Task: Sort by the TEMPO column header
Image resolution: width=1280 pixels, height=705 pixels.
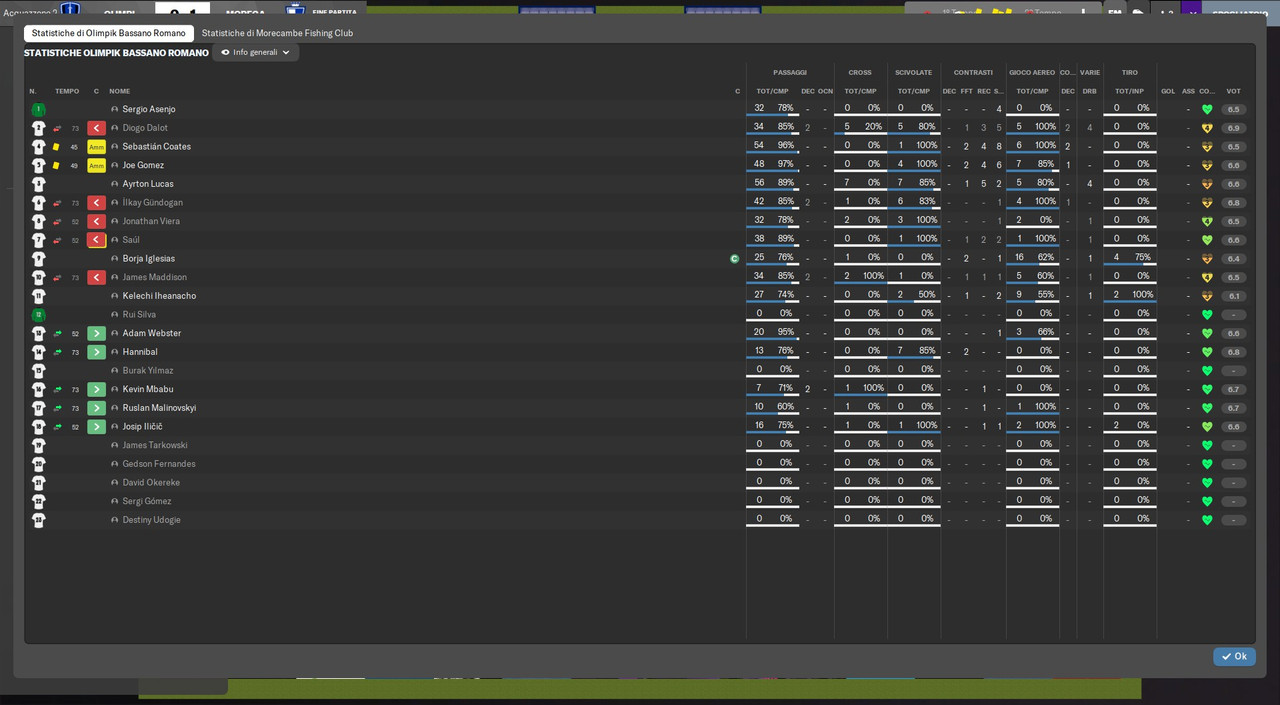Action: tap(67, 91)
